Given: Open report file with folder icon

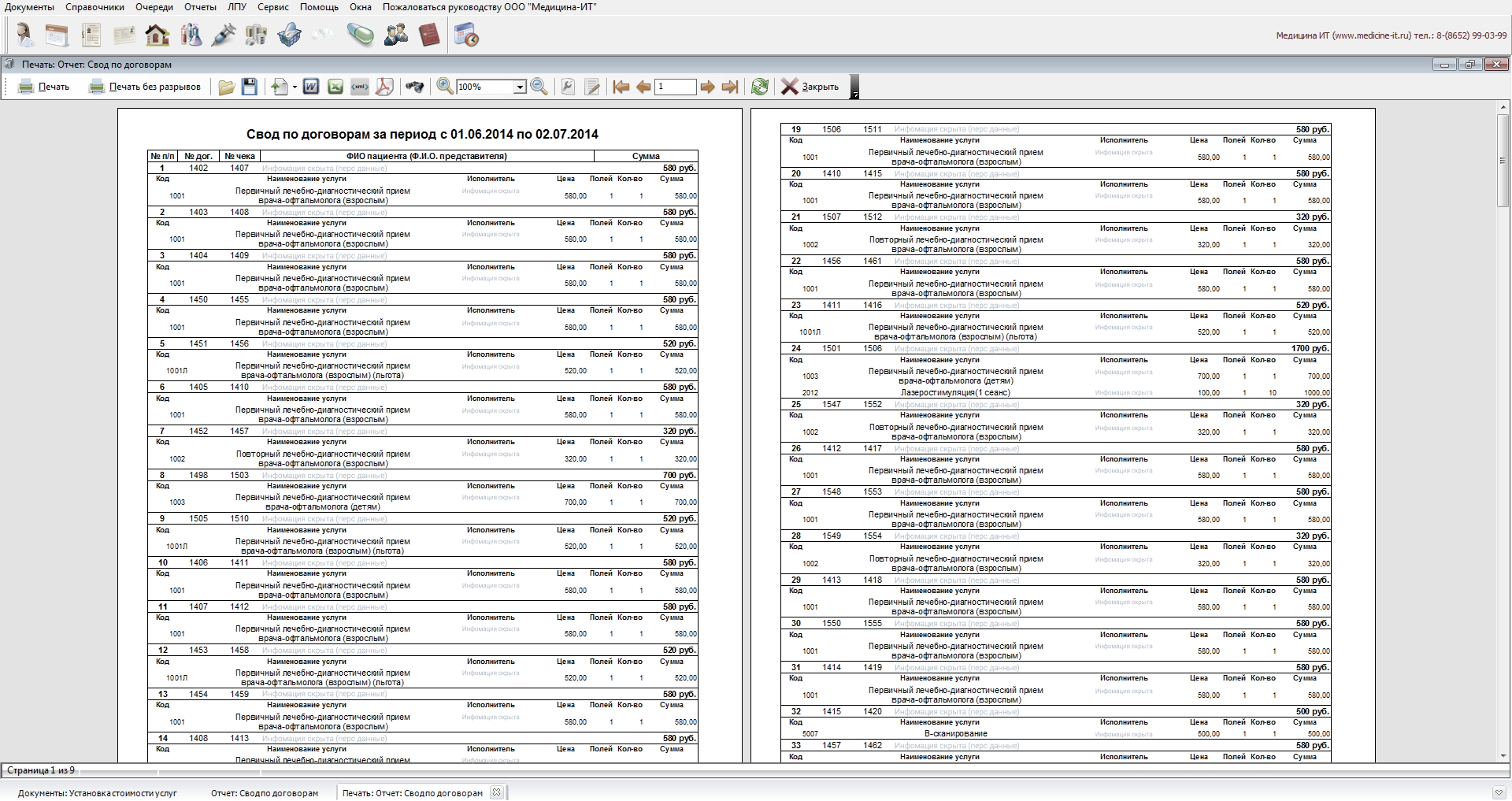Looking at the screenshot, I should click(x=227, y=87).
